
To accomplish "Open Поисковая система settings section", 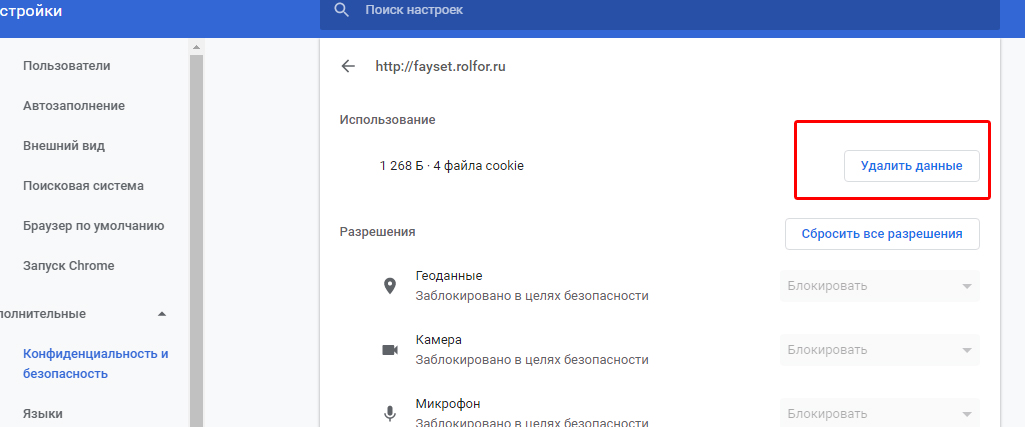I will [84, 186].
